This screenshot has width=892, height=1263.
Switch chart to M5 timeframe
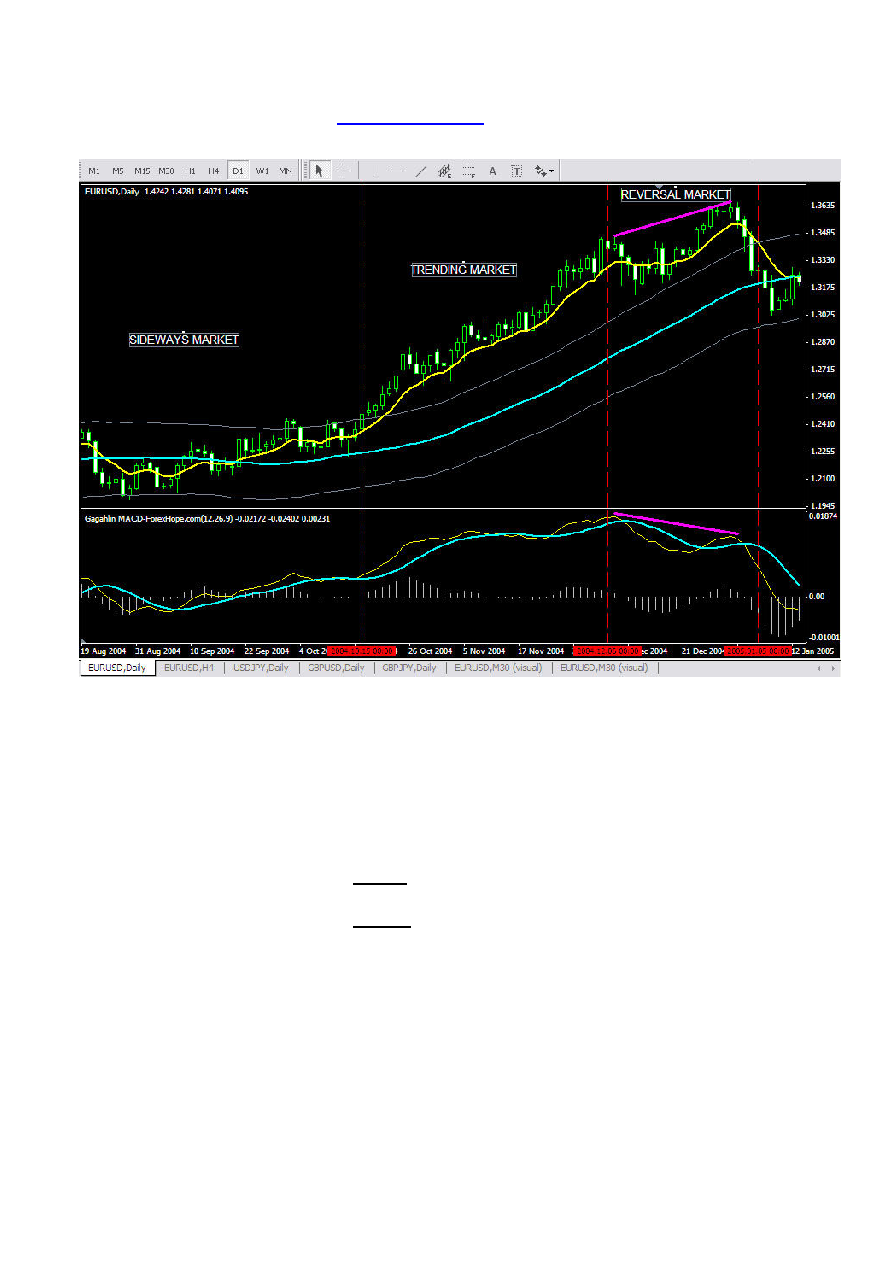[117, 170]
